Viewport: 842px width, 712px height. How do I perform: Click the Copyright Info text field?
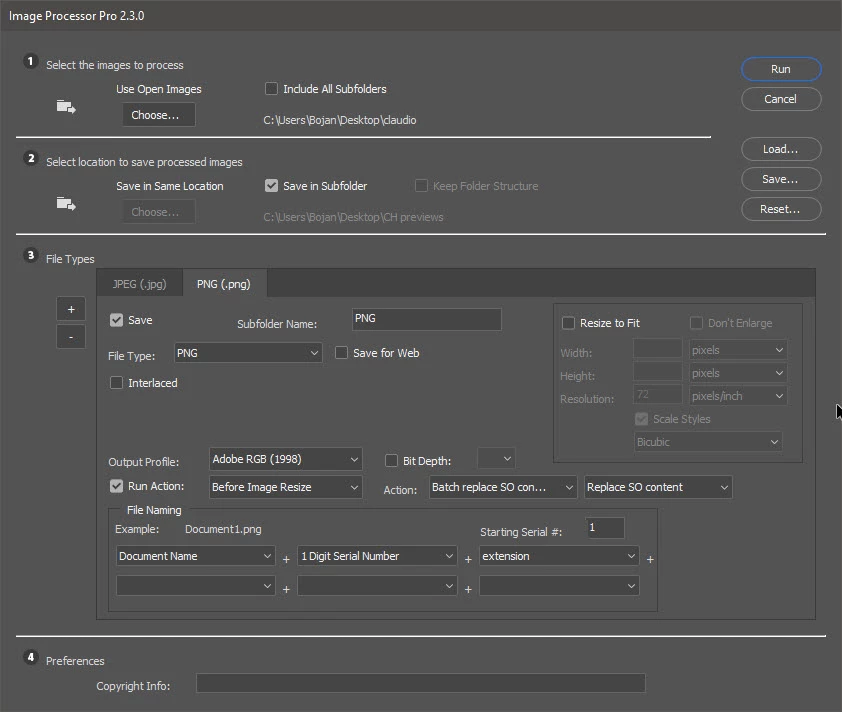tap(420, 683)
